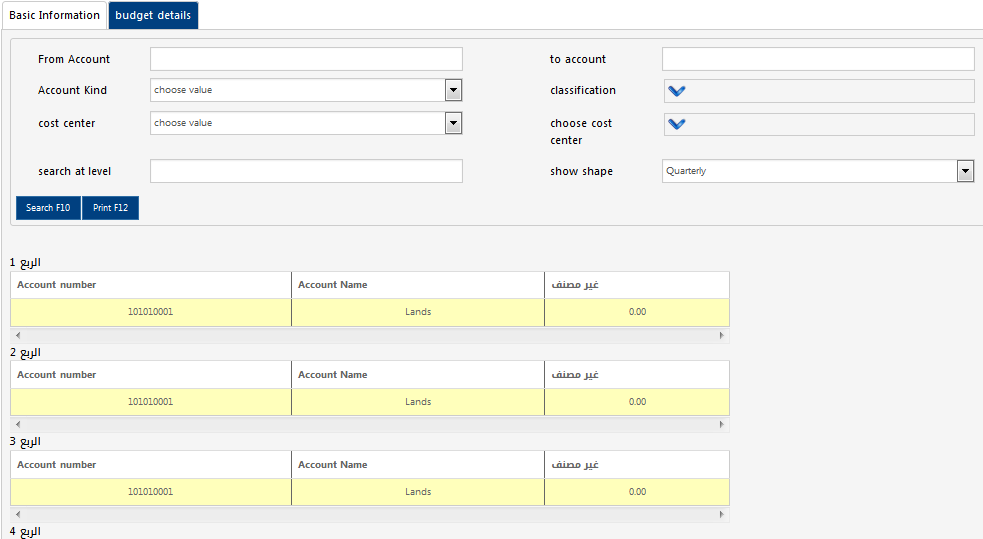Select the budget details tab
The height and width of the screenshot is (539, 983).
[x=153, y=15]
